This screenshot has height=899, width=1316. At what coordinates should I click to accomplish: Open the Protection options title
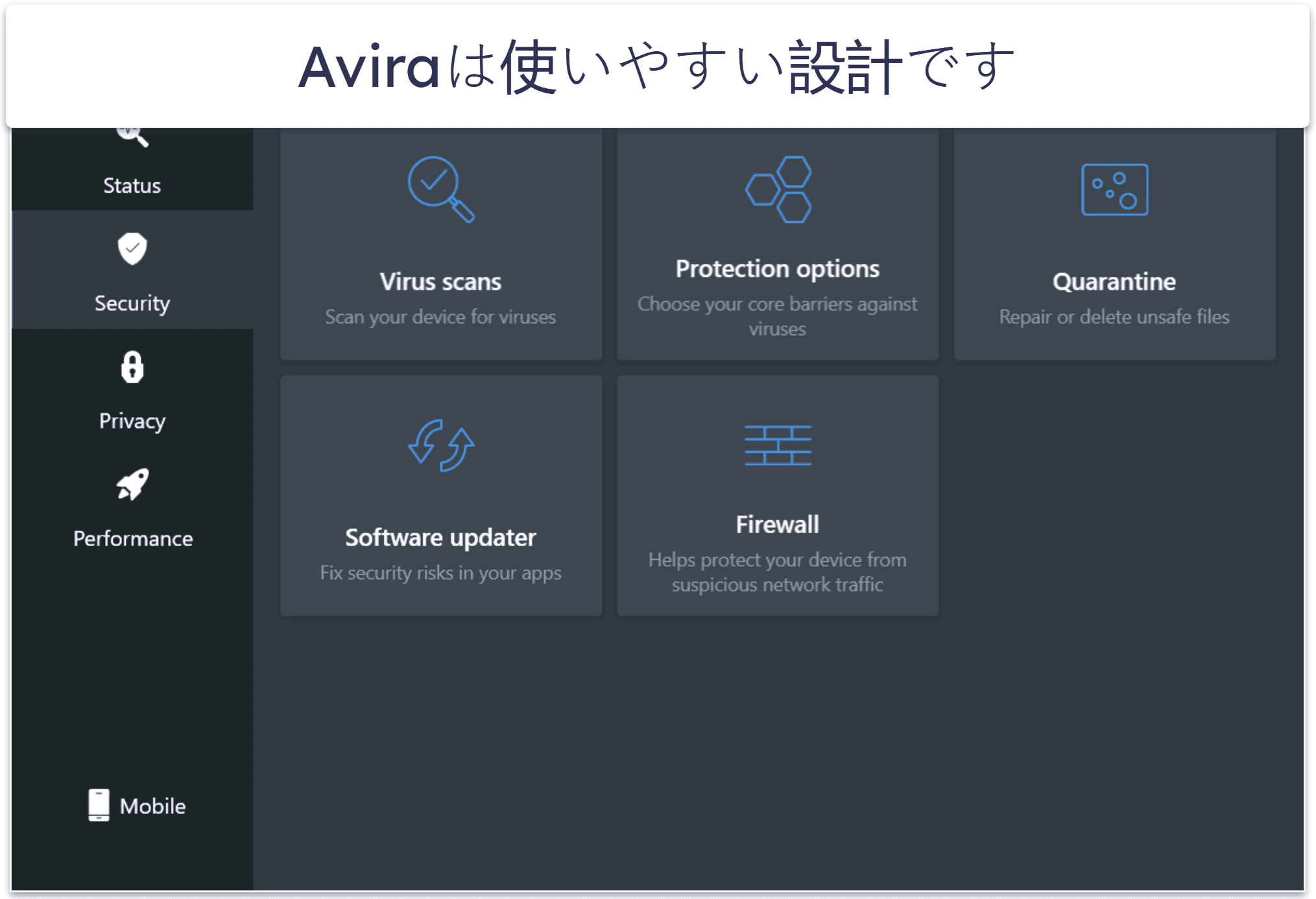pos(778,269)
